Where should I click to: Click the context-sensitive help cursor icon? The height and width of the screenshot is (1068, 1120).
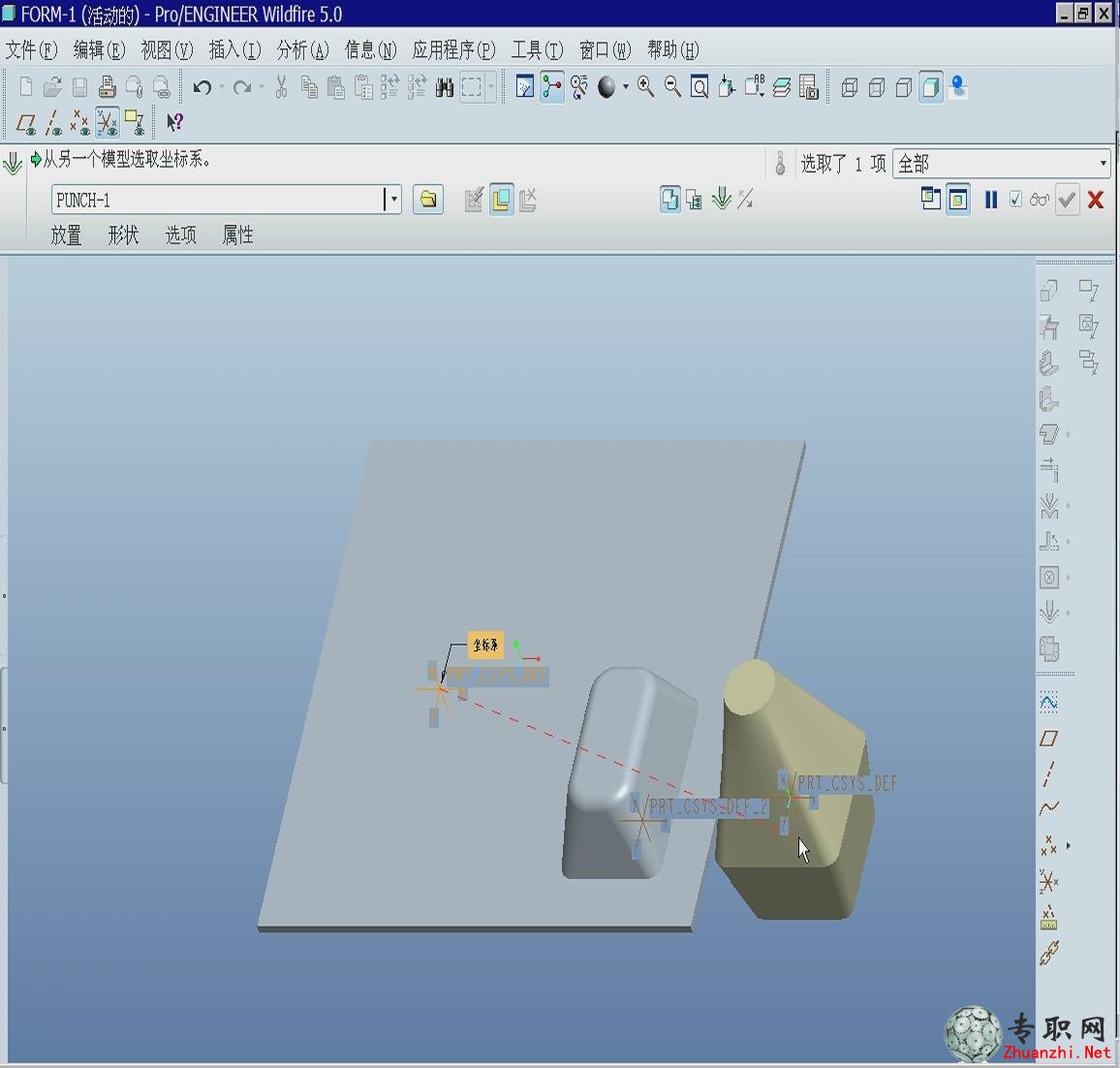click(x=174, y=122)
